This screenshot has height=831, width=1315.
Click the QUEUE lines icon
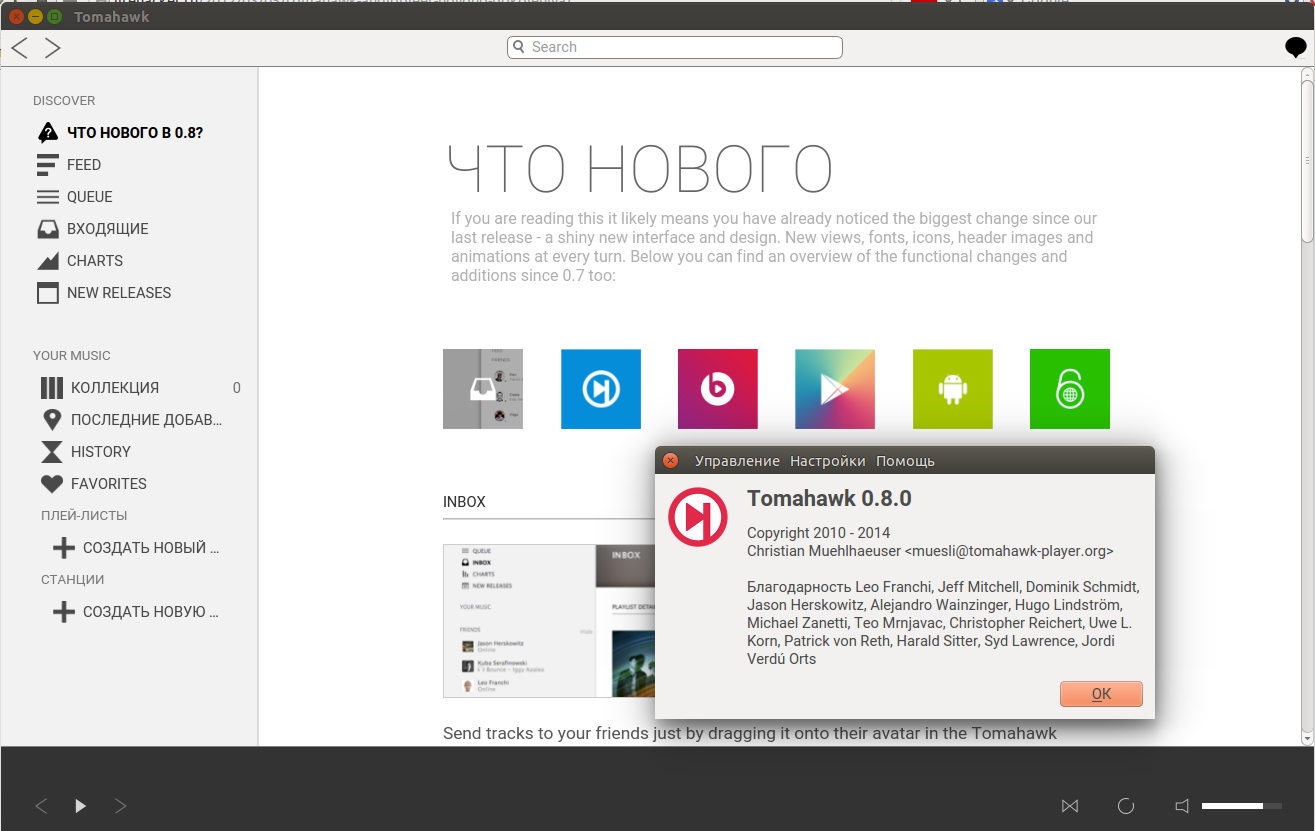point(48,197)
